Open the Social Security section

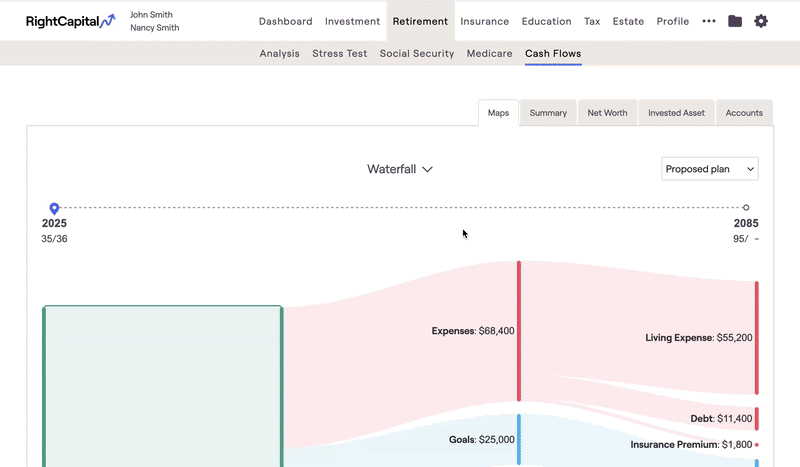417,54
